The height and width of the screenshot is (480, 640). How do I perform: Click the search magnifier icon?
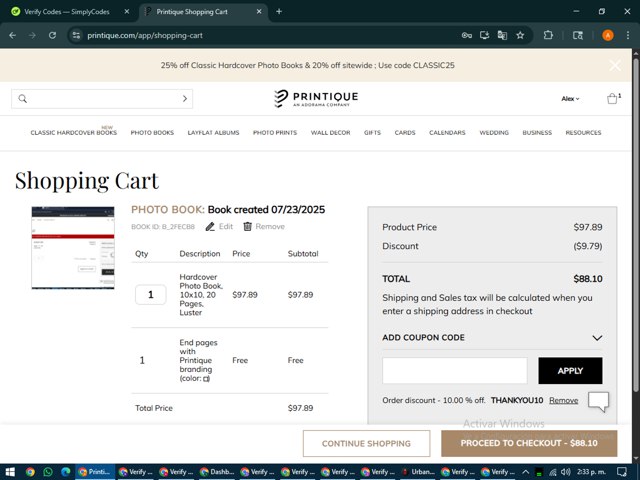point(23,99)
